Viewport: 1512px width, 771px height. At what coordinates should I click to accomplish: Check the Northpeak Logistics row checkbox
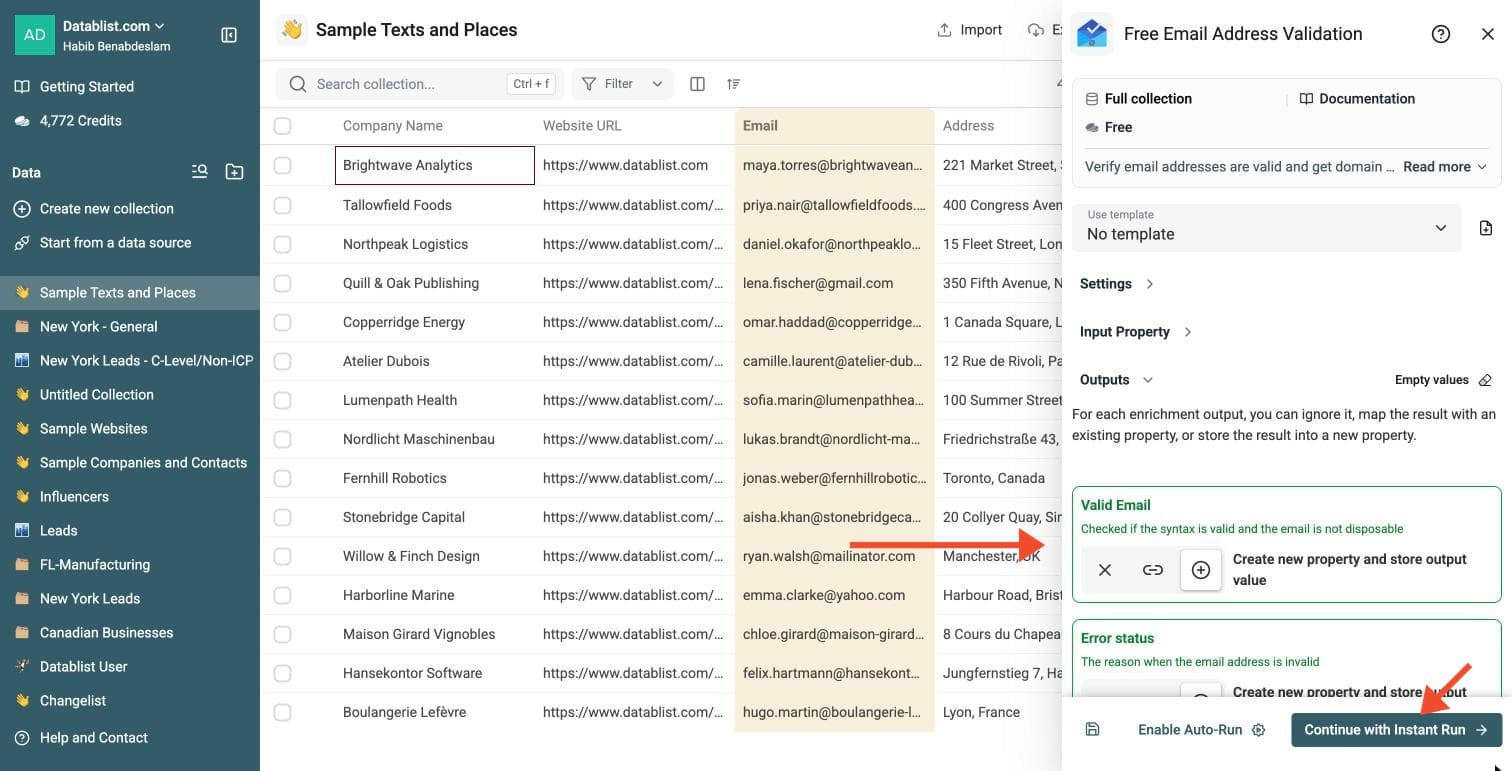[283, 244]
